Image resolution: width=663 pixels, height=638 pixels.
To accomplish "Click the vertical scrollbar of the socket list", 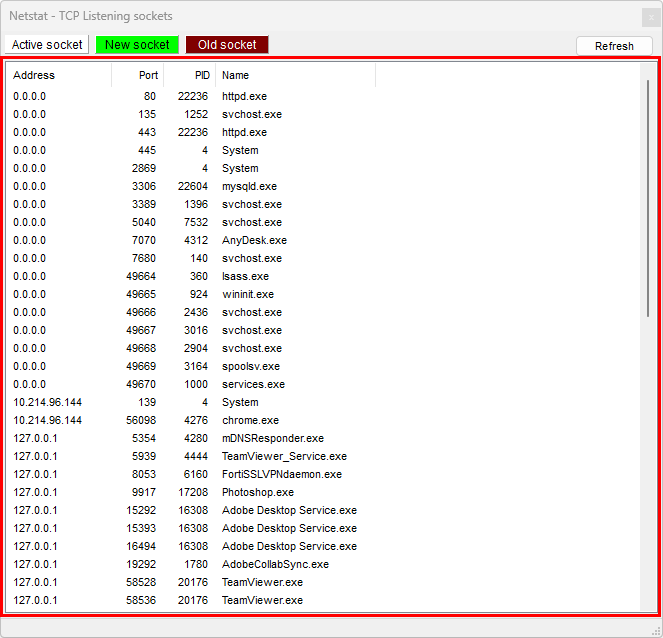I will point(648,200).
